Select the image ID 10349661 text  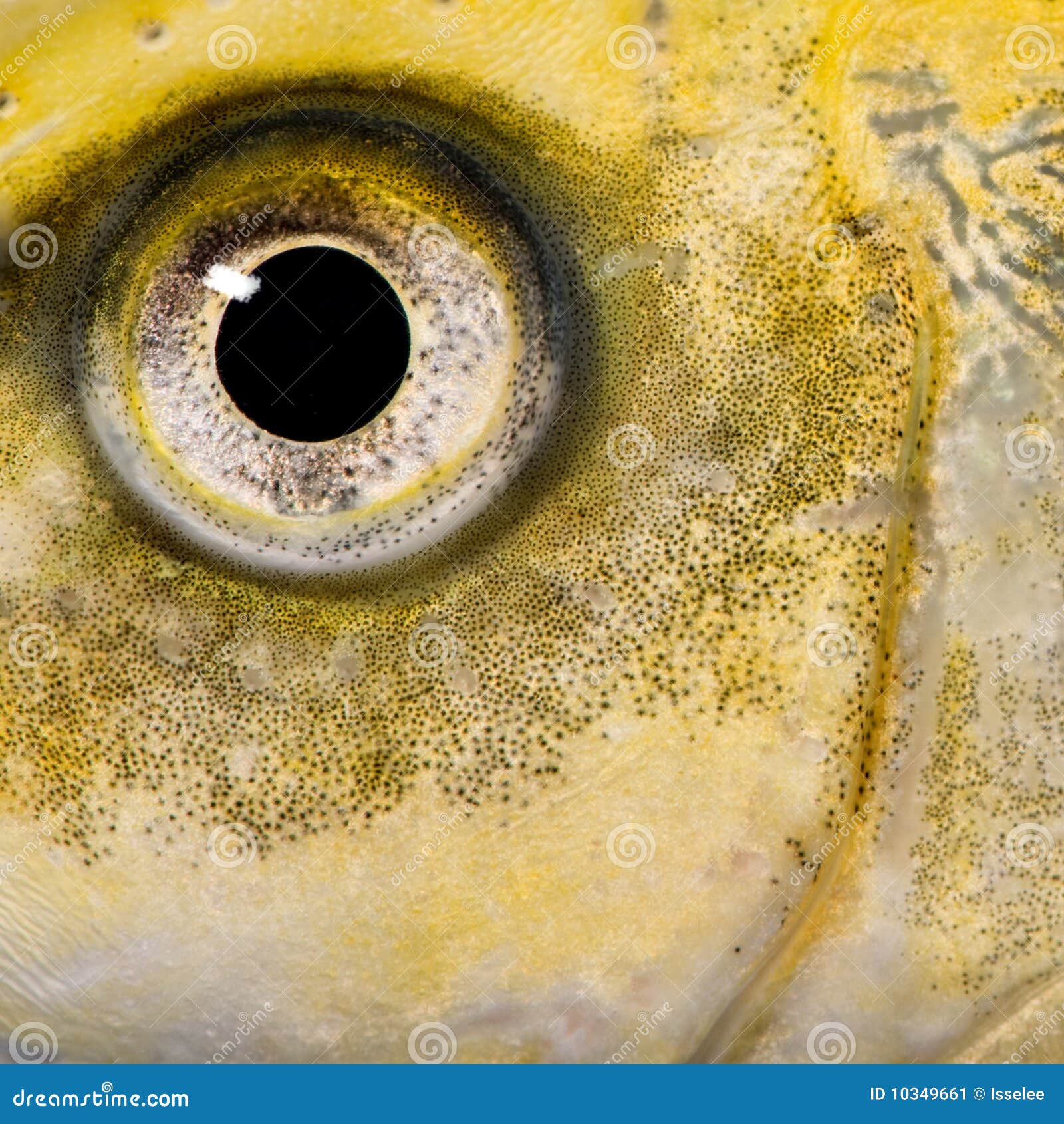point(918,1093)
